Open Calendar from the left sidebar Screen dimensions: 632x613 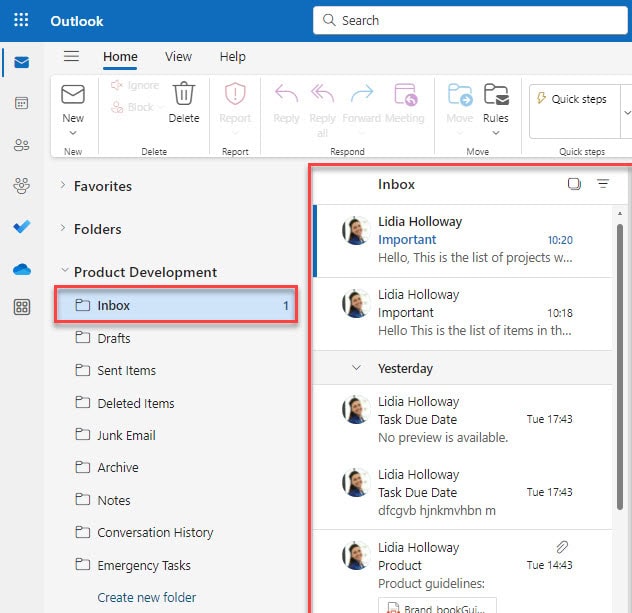(x=21, y=103)
